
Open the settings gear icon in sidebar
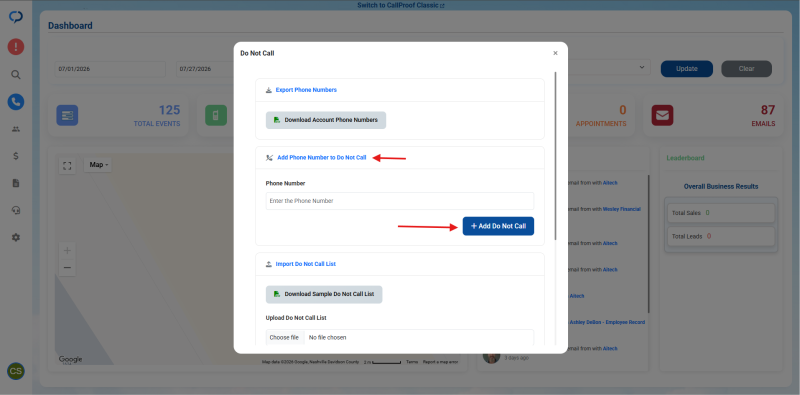pyautogui.click(x=16, y=237)
